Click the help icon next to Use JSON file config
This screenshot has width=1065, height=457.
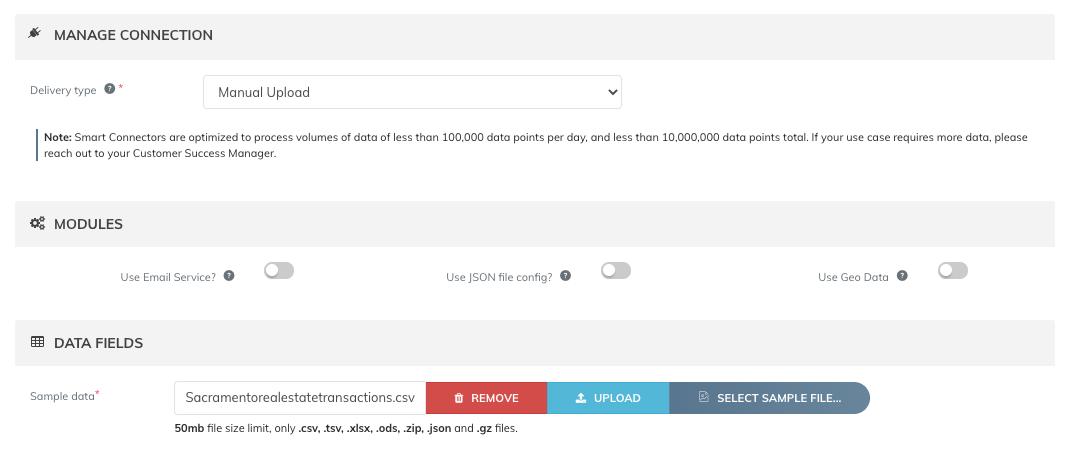pos(565,276)
